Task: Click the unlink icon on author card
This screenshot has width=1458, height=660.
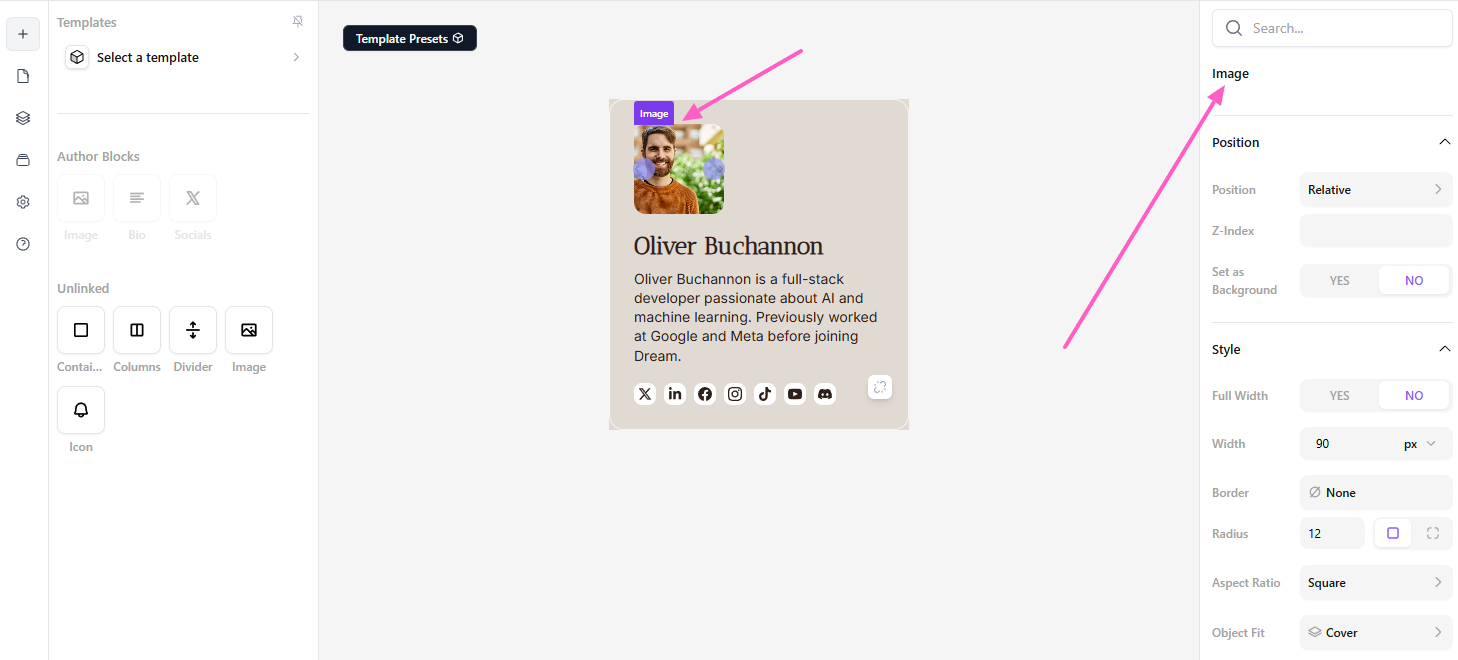Action: [x=880, y=387]
